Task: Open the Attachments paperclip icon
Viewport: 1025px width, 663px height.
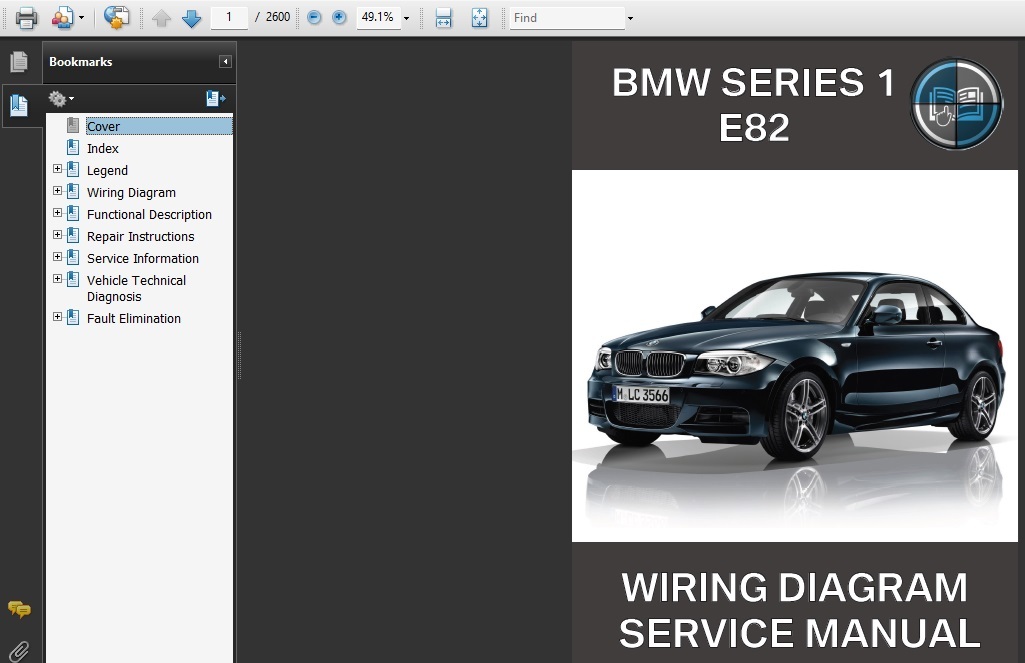Action: 19,651
